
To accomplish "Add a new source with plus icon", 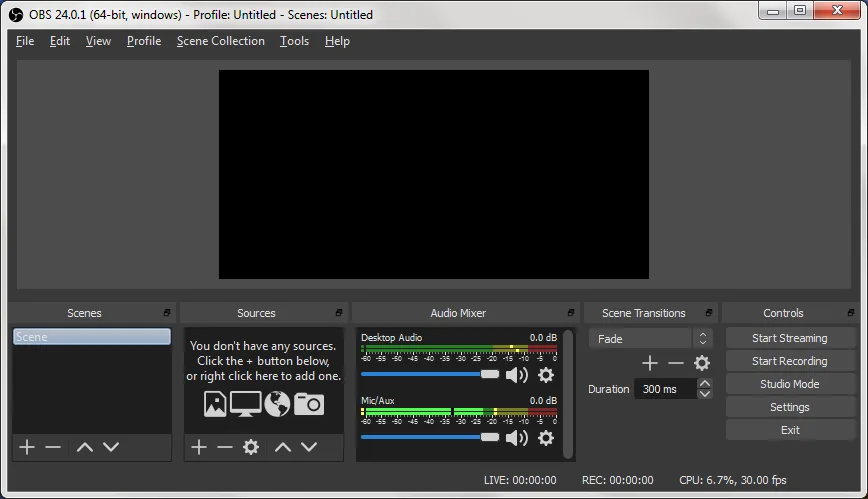I will 199,446.
